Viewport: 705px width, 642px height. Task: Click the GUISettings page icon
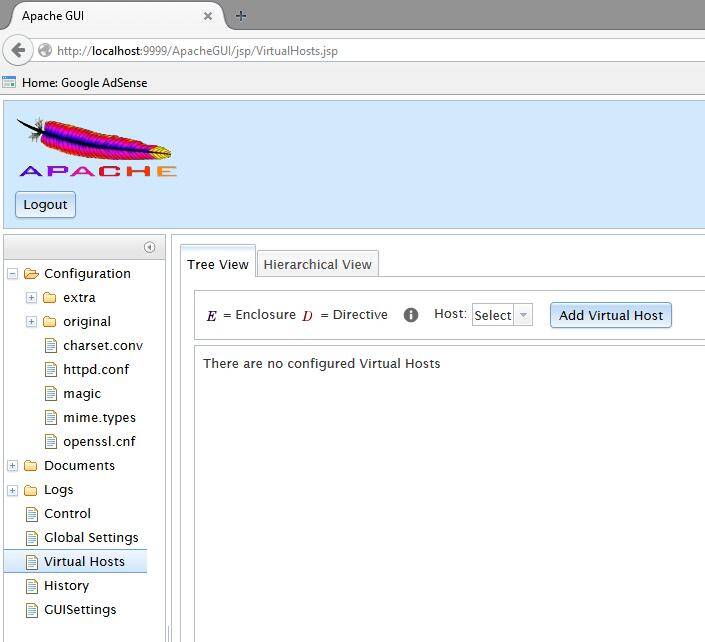point(32,610)
